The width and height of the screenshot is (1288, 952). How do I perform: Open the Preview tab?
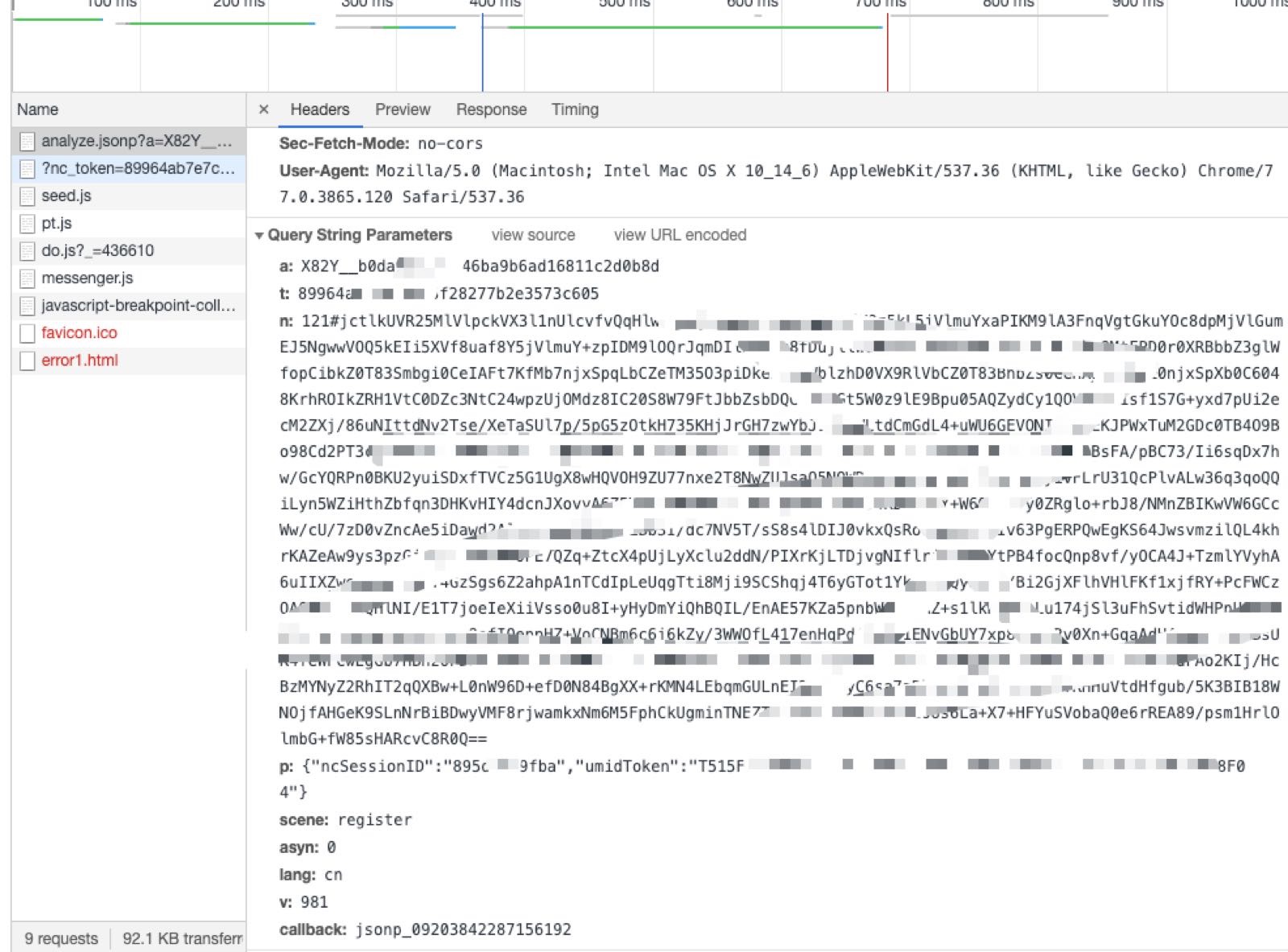[402, 109]
